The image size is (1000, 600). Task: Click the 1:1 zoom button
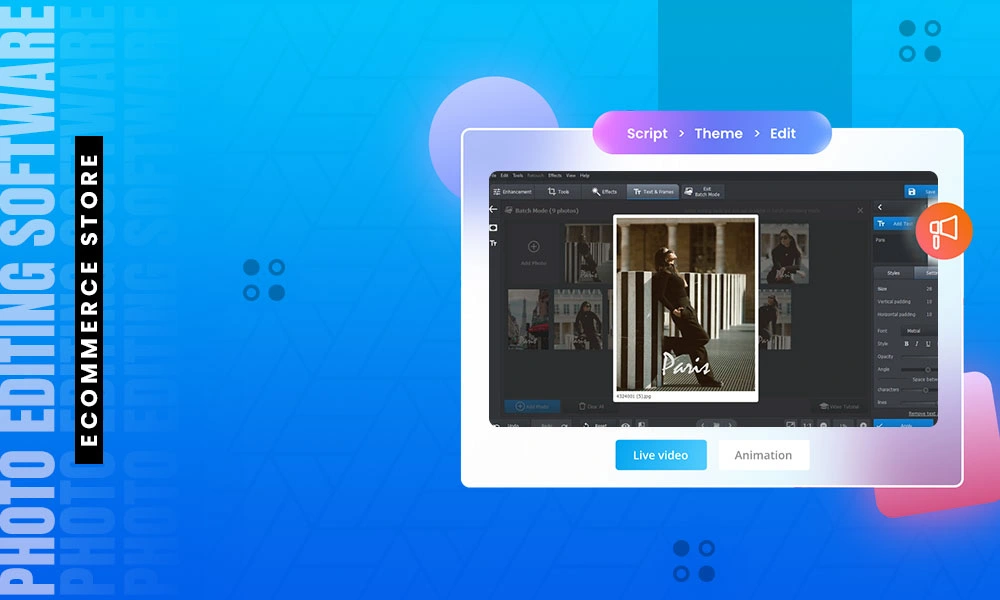point(807,424)
